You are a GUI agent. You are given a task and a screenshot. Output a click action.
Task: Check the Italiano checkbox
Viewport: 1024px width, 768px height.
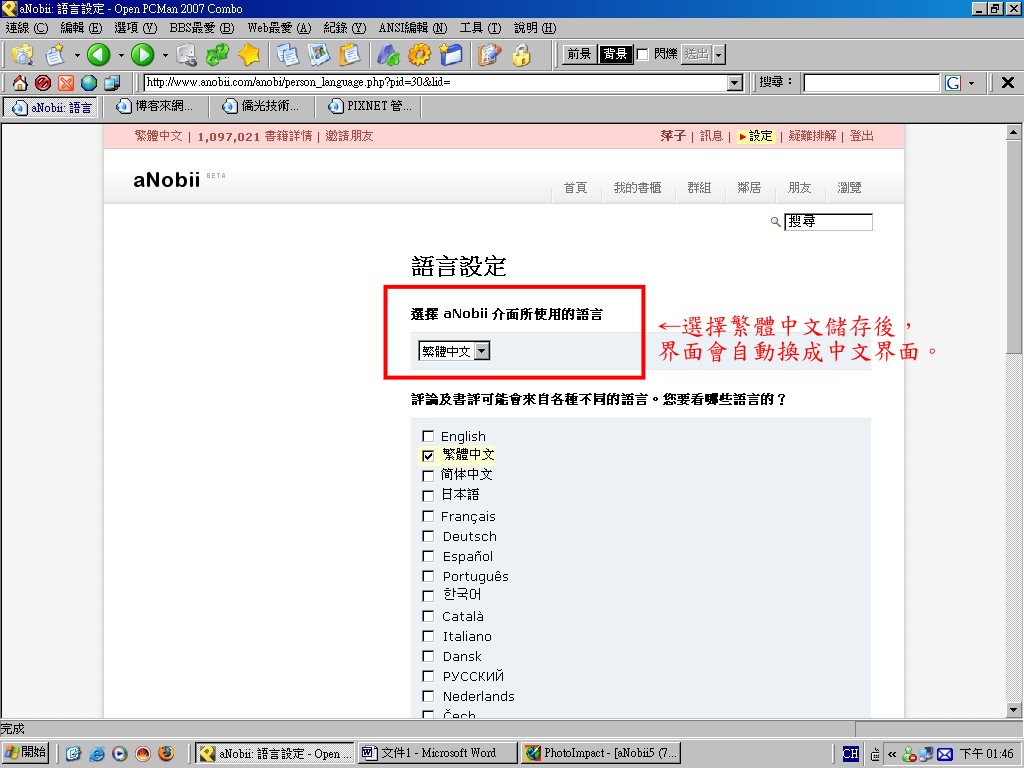(428, 636)
